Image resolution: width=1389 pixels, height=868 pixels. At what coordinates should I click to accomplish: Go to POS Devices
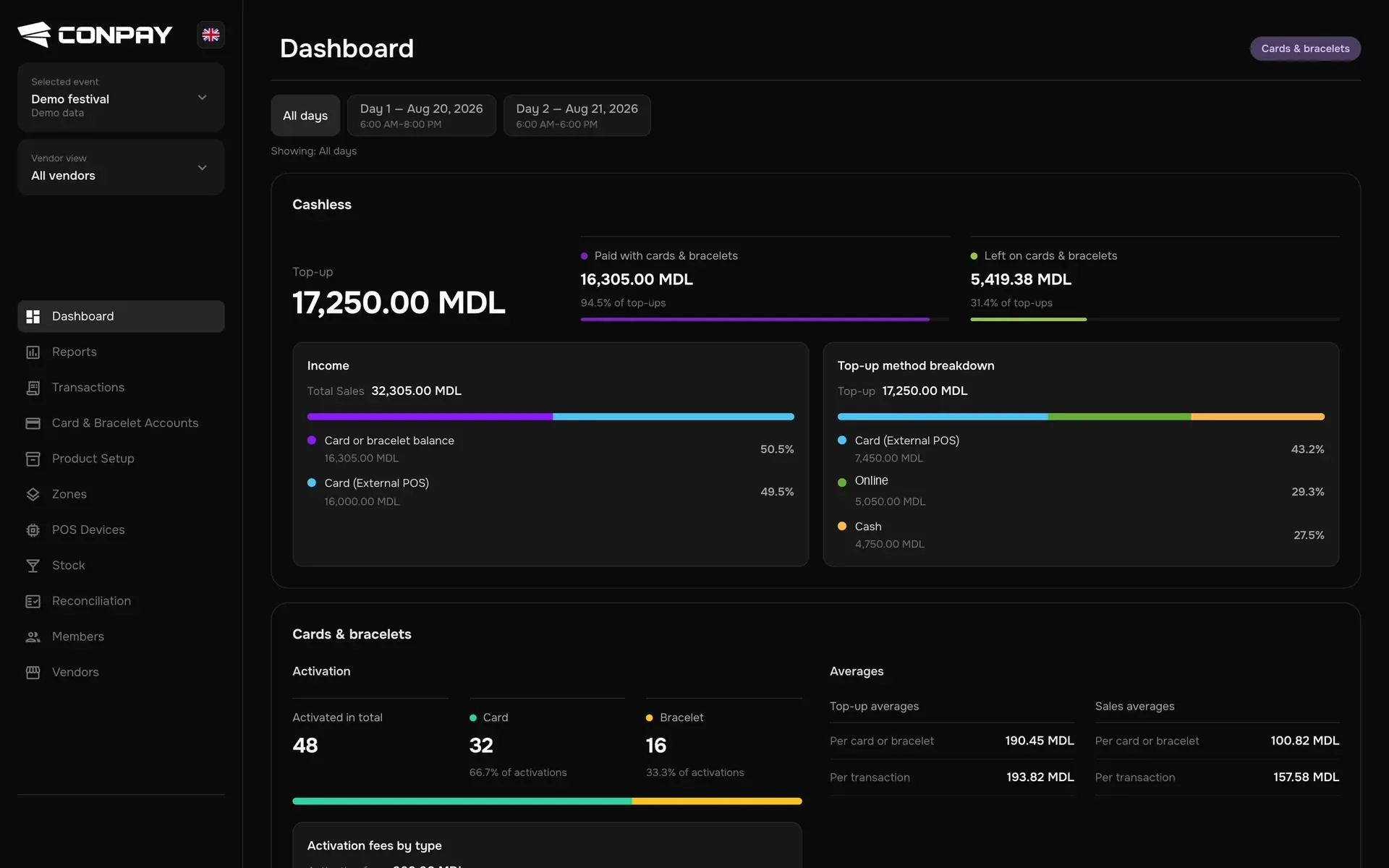[121, 529]
